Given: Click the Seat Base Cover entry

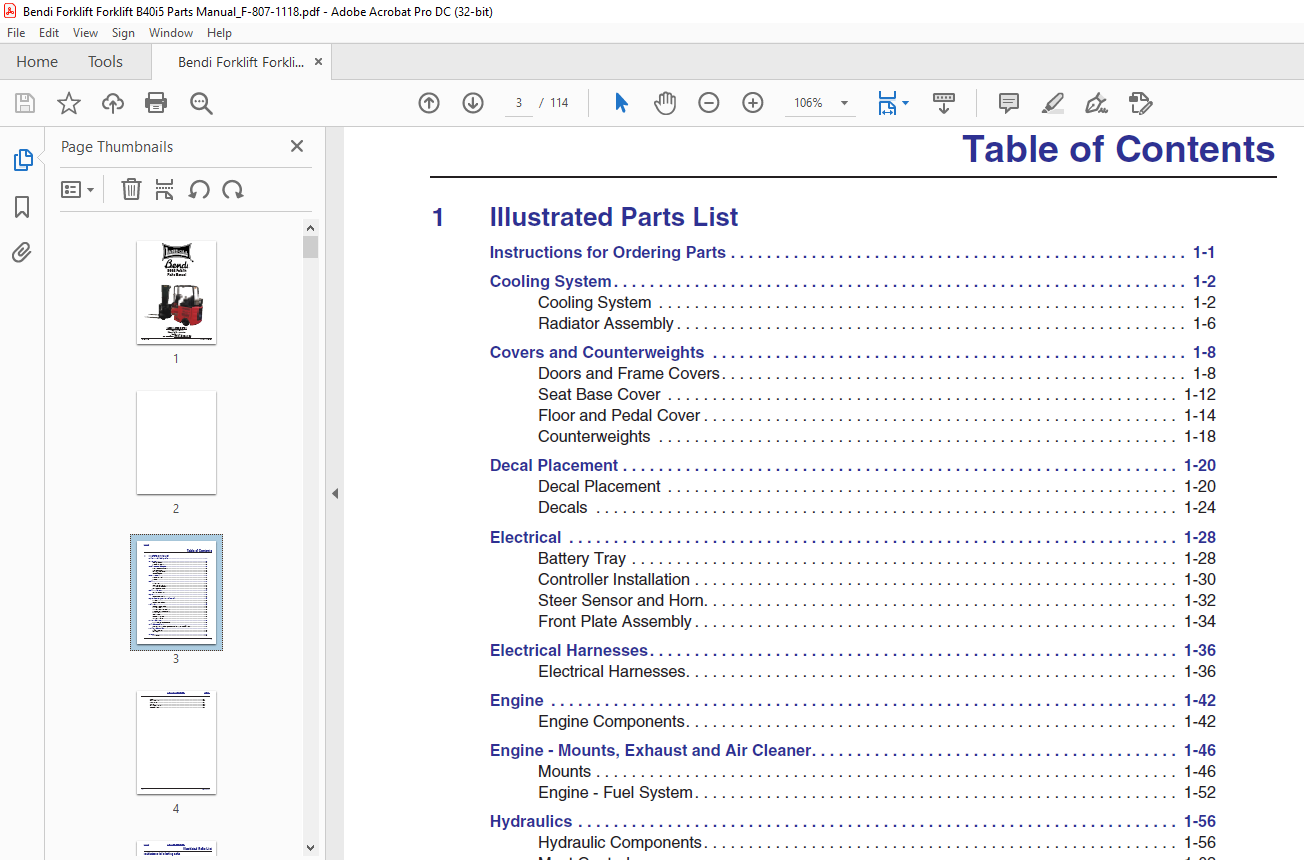Looking at the screenshot, I should click(599, 394).
